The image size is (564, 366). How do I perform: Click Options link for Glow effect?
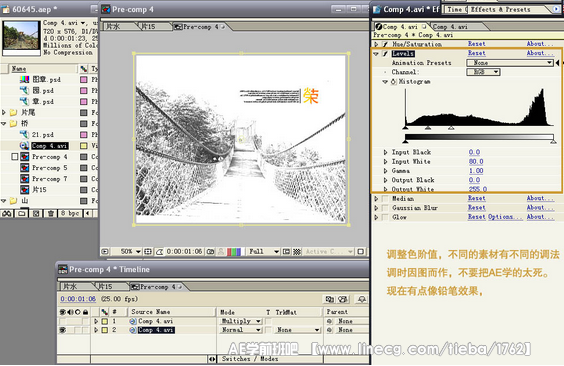click(500, 217)
